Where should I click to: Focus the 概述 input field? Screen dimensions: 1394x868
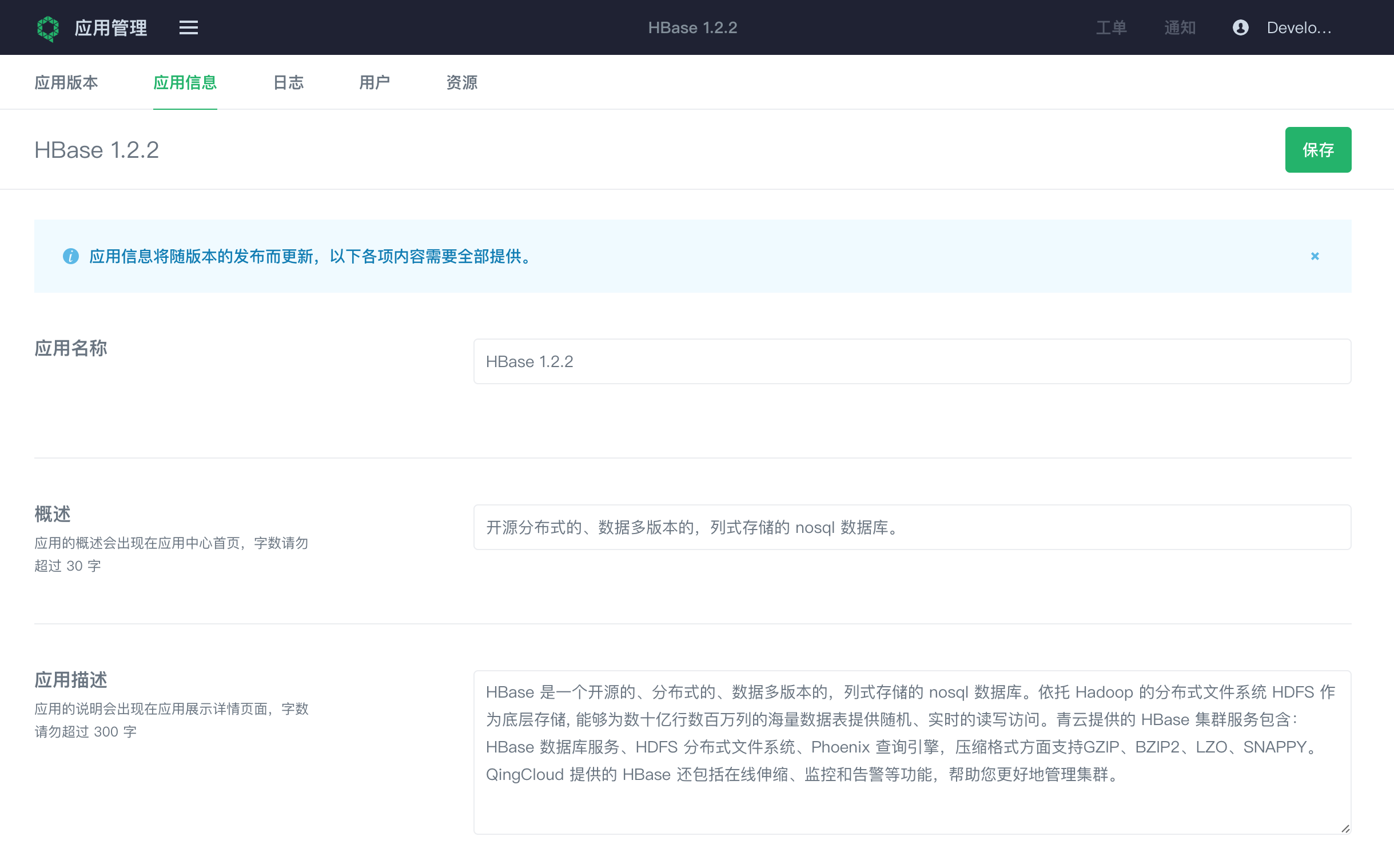(x=912, y=527)
